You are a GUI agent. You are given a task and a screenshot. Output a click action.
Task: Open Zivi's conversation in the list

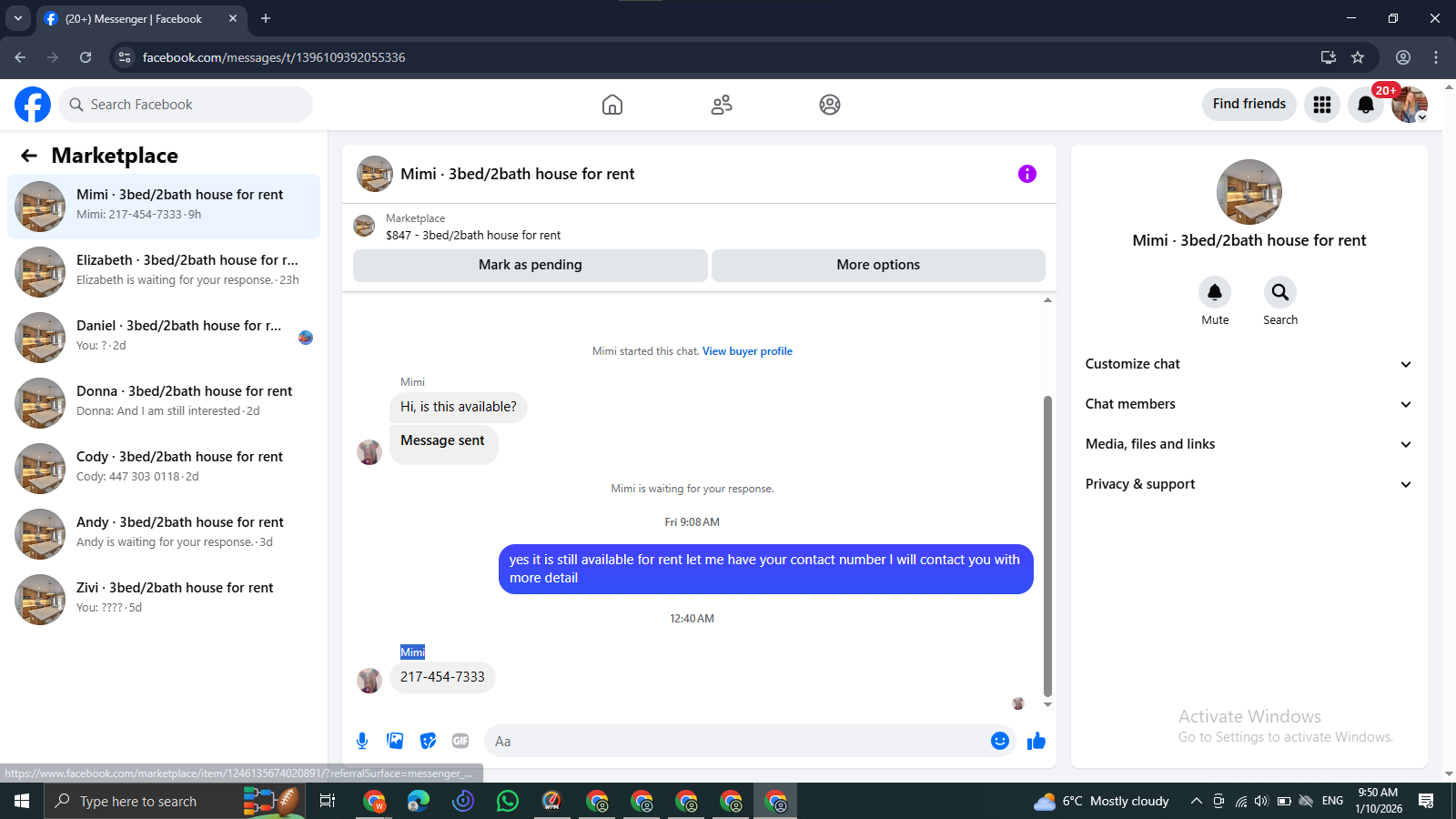[164, 600]
